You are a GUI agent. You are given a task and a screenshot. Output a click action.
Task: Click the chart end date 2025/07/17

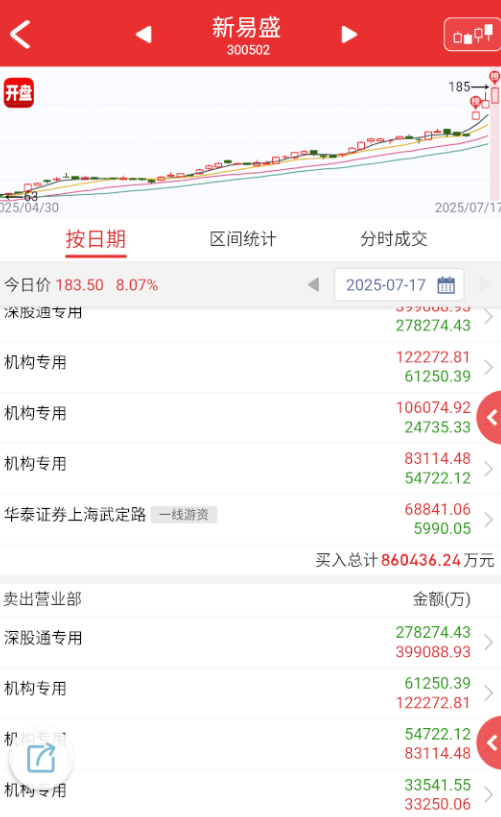tap(468, 208)
